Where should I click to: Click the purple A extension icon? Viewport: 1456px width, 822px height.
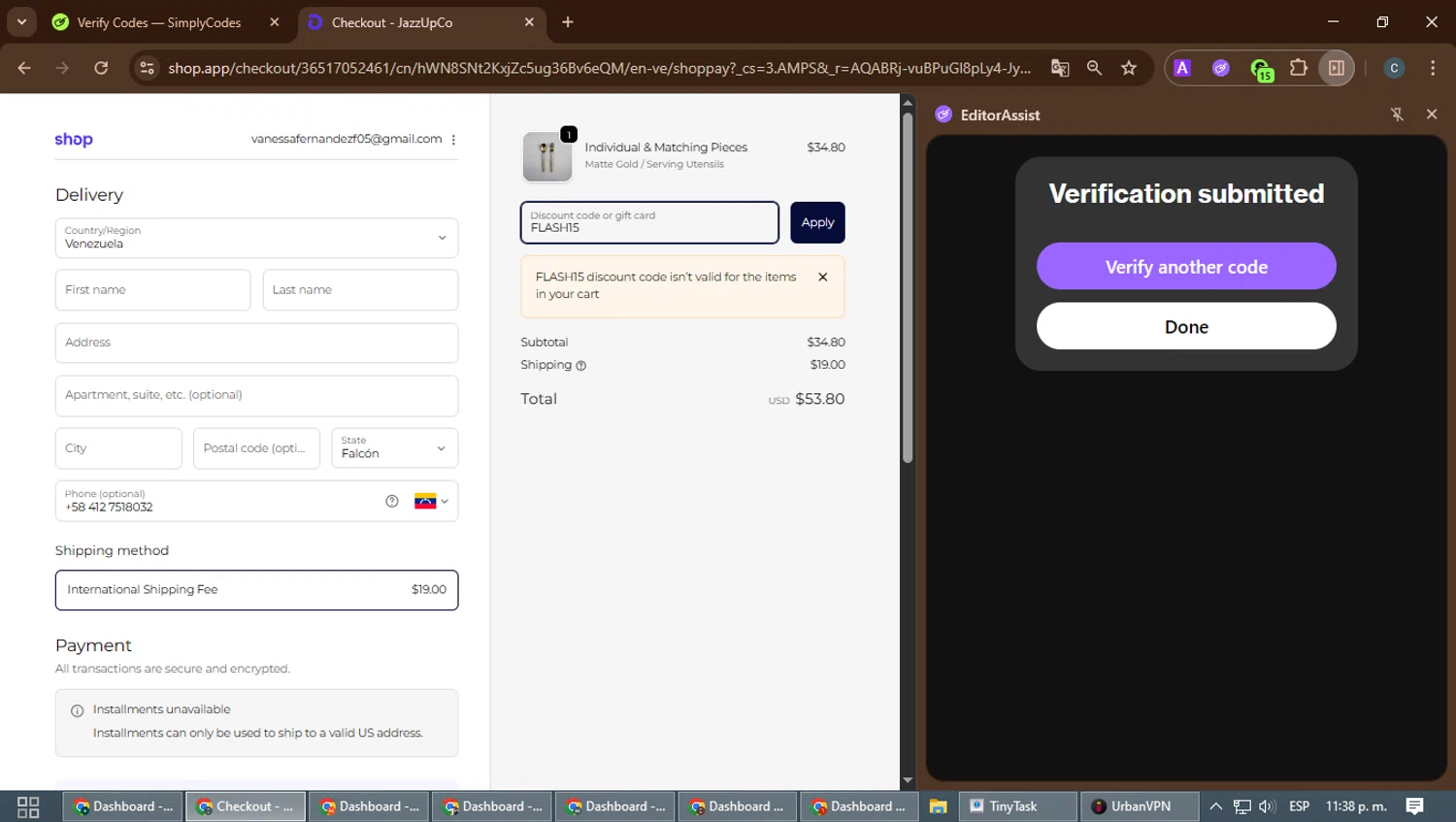click(x=1182, y=68)
